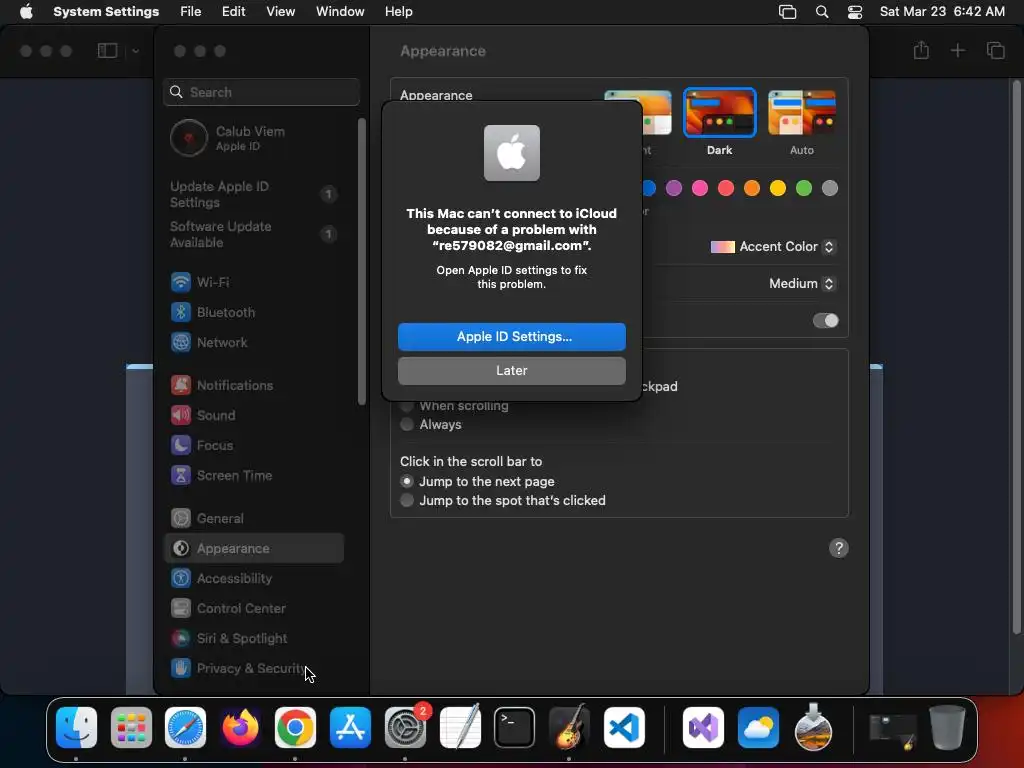Open the App Store from the Dock

click(x=350, y=728)
